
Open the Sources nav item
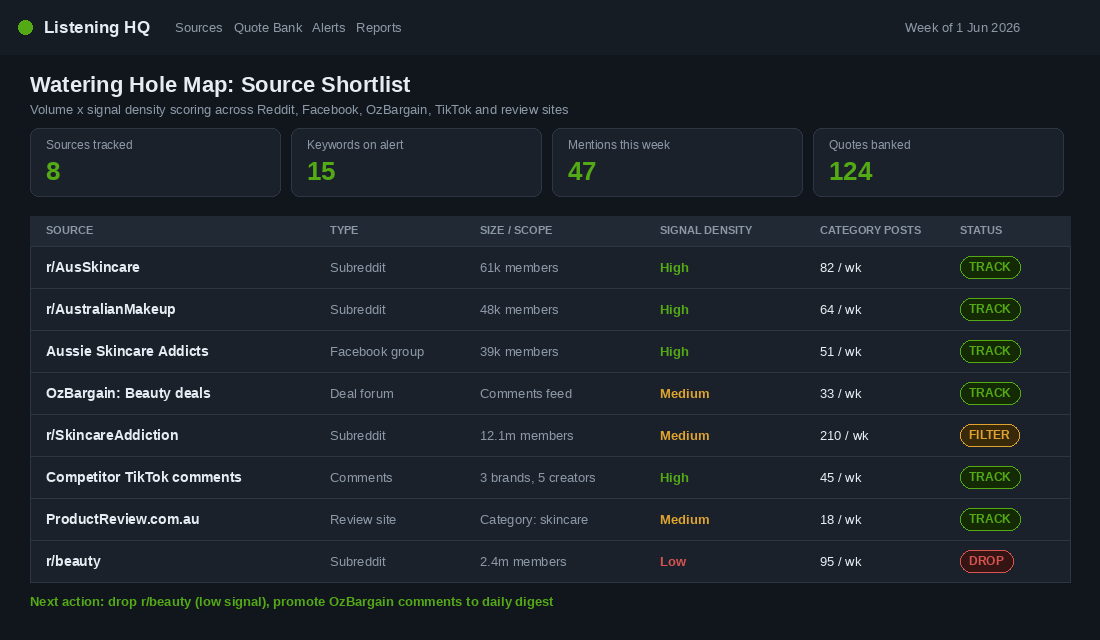tap(199, 27)
